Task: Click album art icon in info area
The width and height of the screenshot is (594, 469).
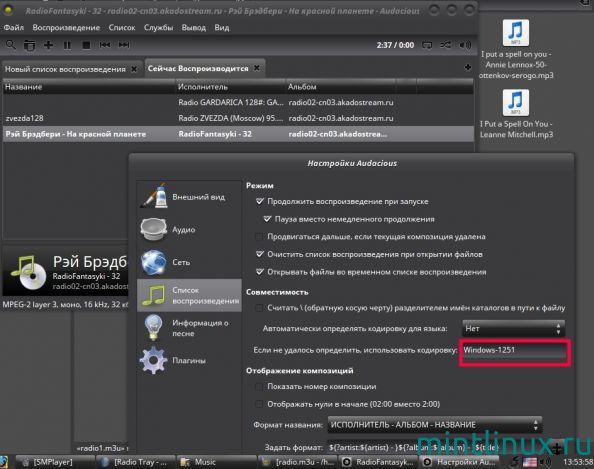Action: pos(28,272)
